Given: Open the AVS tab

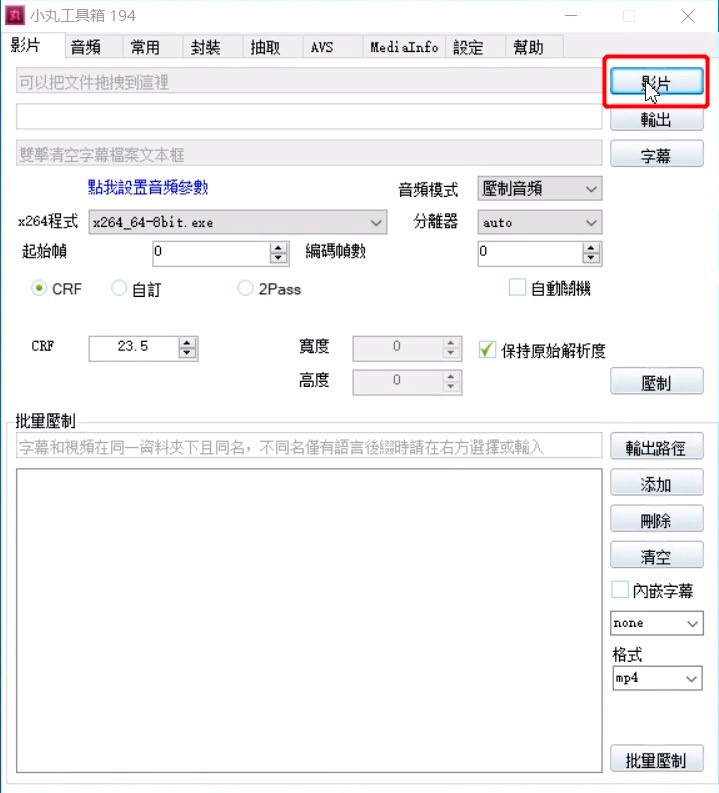Looking at the screenshot, I should tap(332, 47).
